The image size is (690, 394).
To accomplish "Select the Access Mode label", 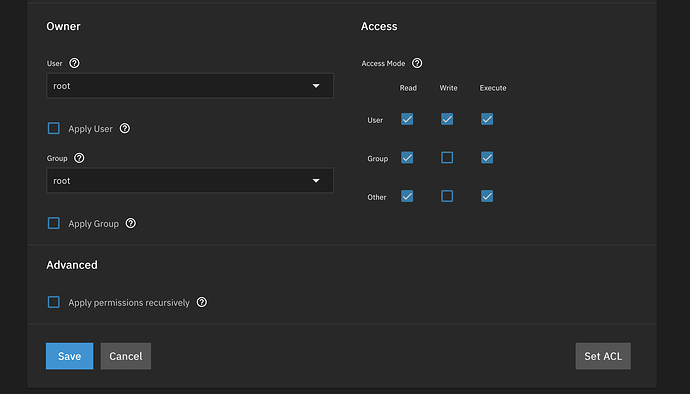I will pos(383,63).
